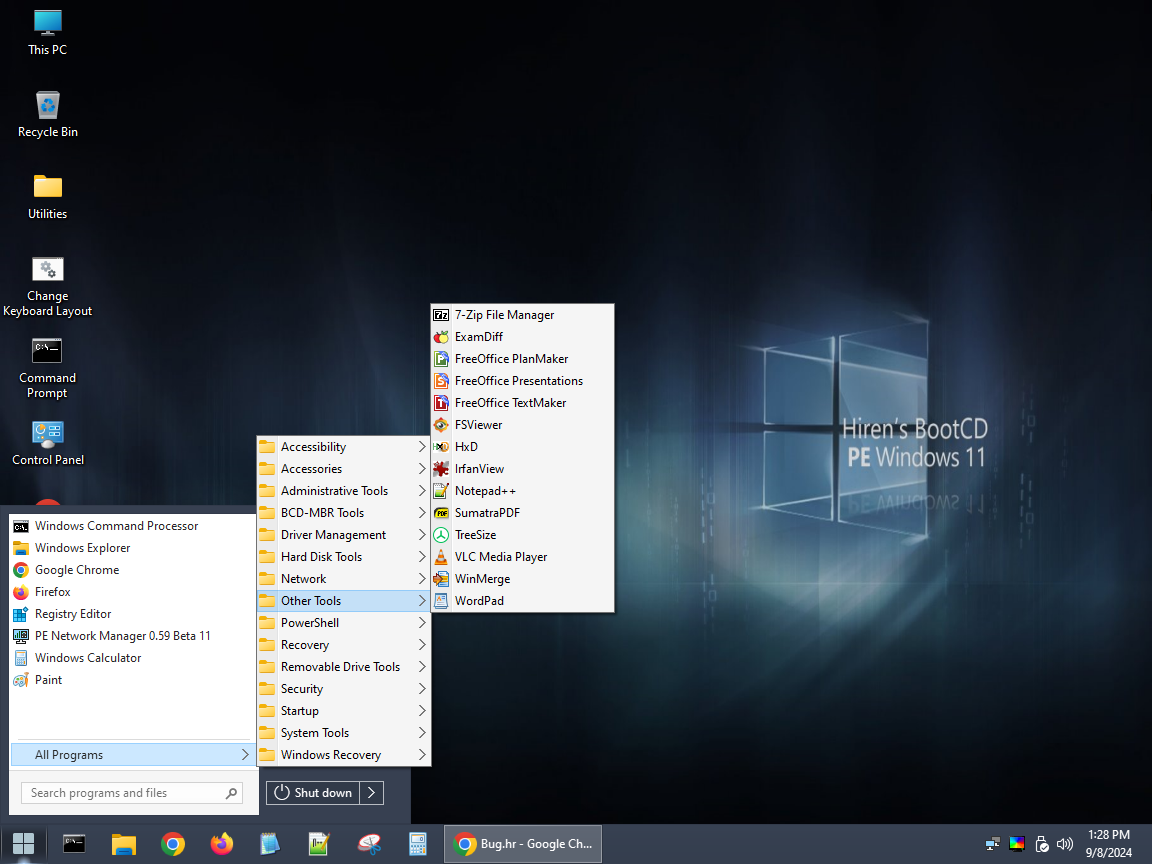
Task: Open the arrow next to Shut down
Action: (371, 793)
